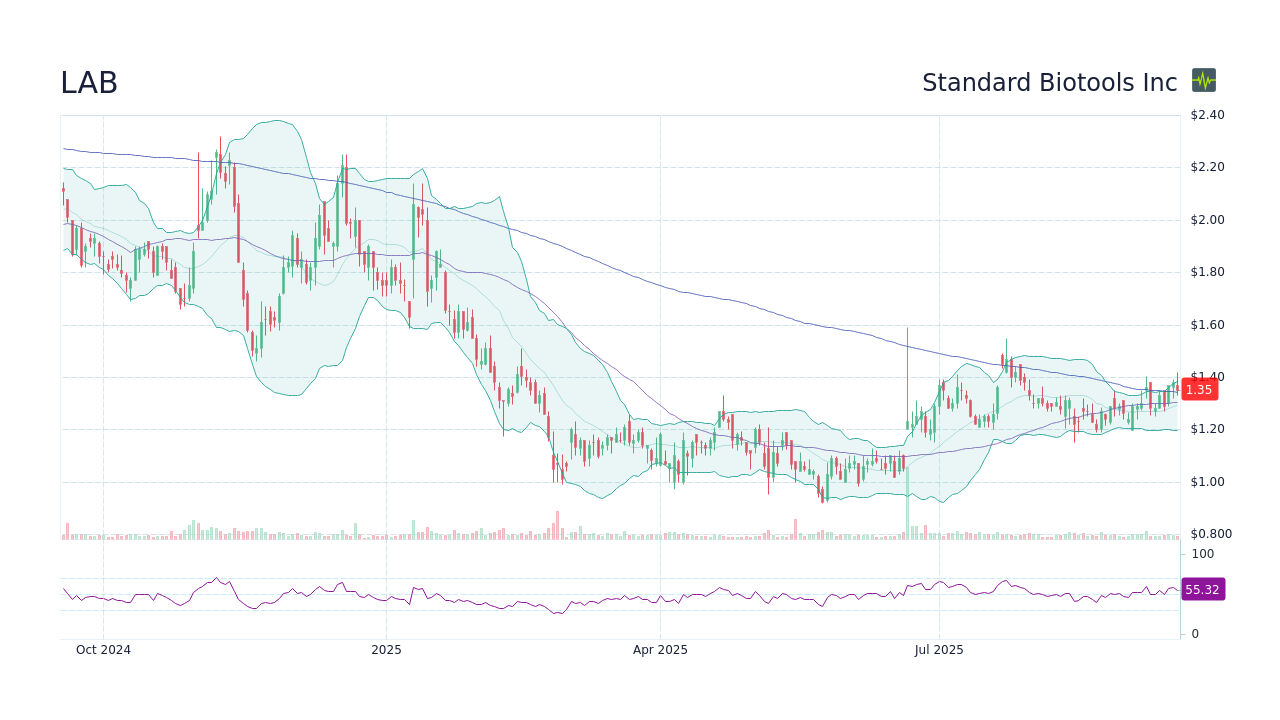Click the Apr 2025 date label
This screenshot has width=1280, height=720.
[660, 650]
